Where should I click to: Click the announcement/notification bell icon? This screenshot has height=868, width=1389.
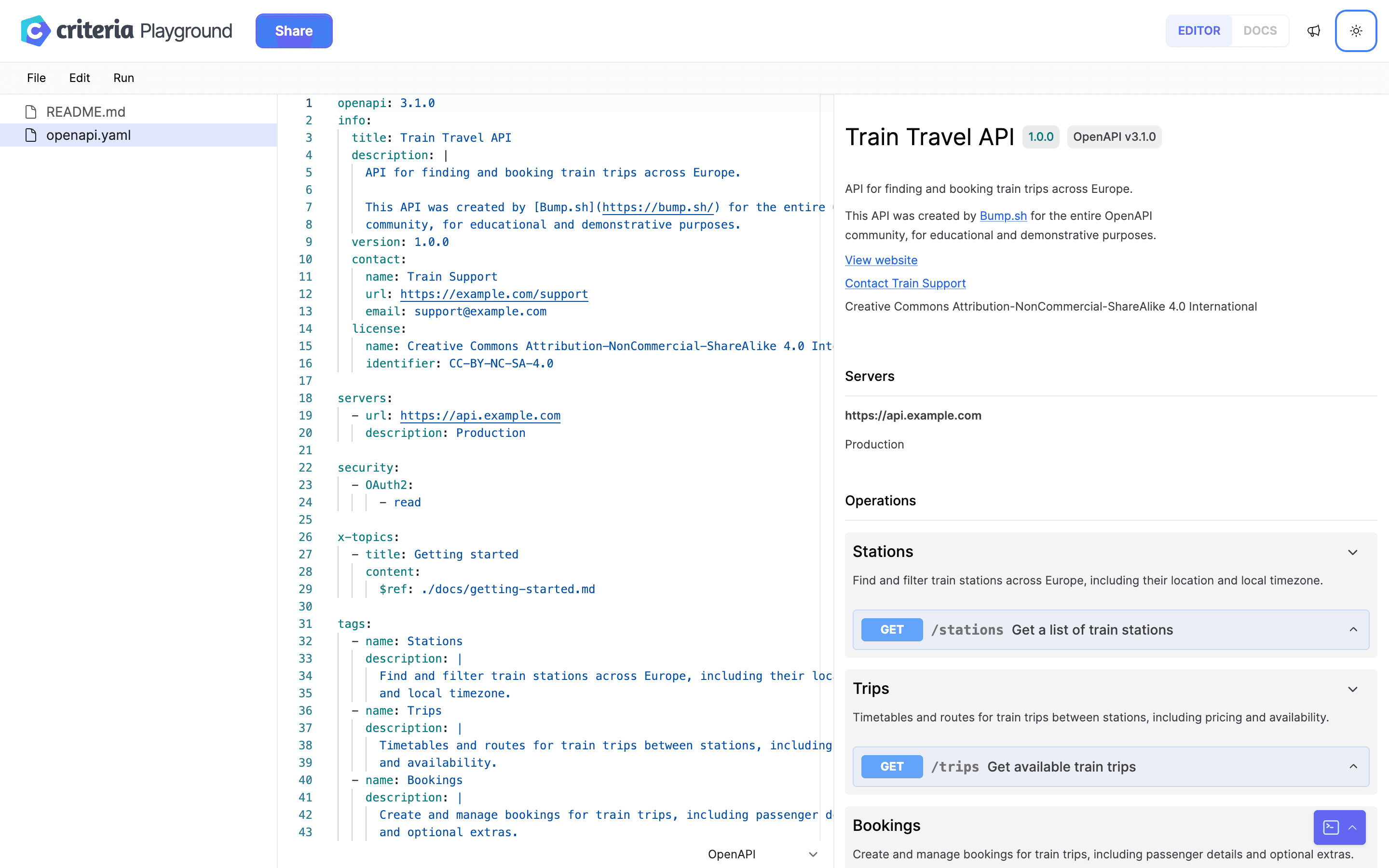point(1313,30)
